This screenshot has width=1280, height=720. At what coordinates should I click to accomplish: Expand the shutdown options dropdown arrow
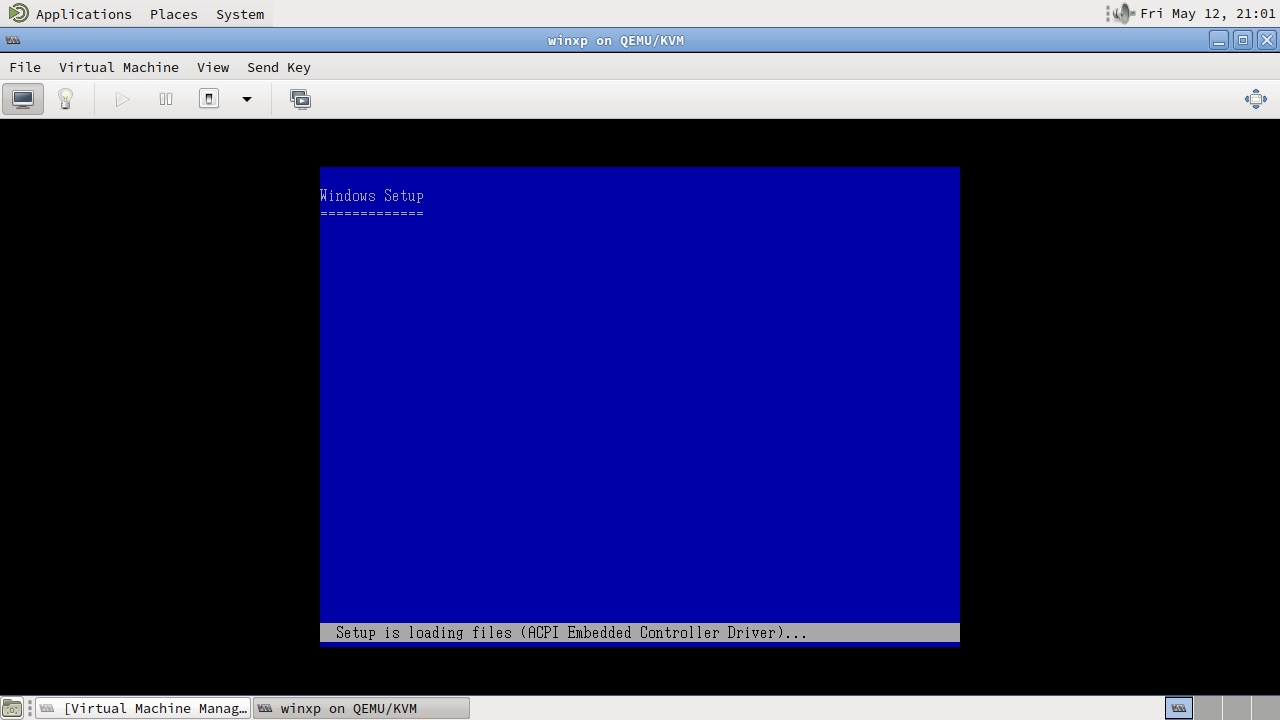(247, 99)
